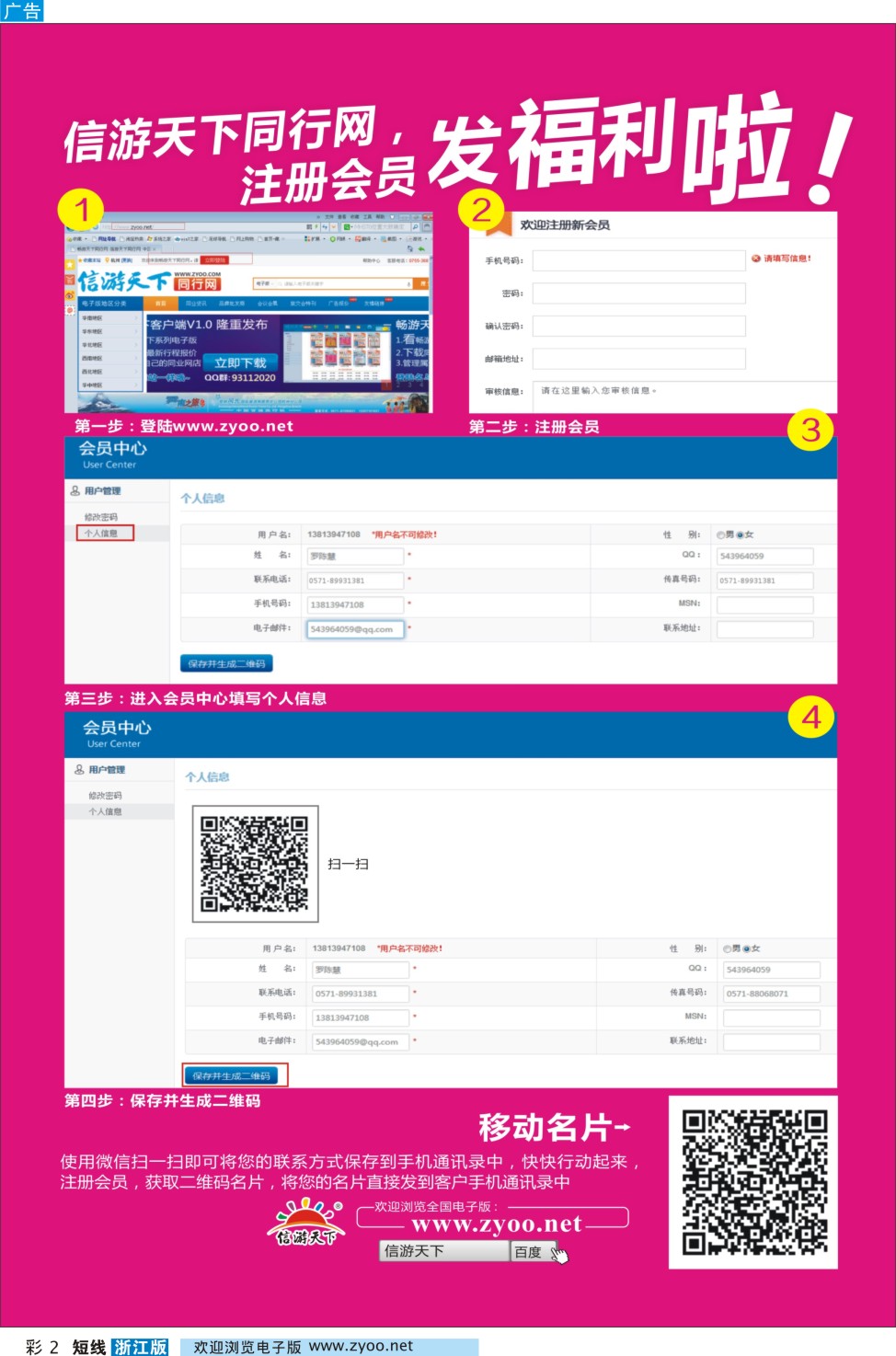Focus the browser address bar showing zyoo.net

click(x=147, y=226)
